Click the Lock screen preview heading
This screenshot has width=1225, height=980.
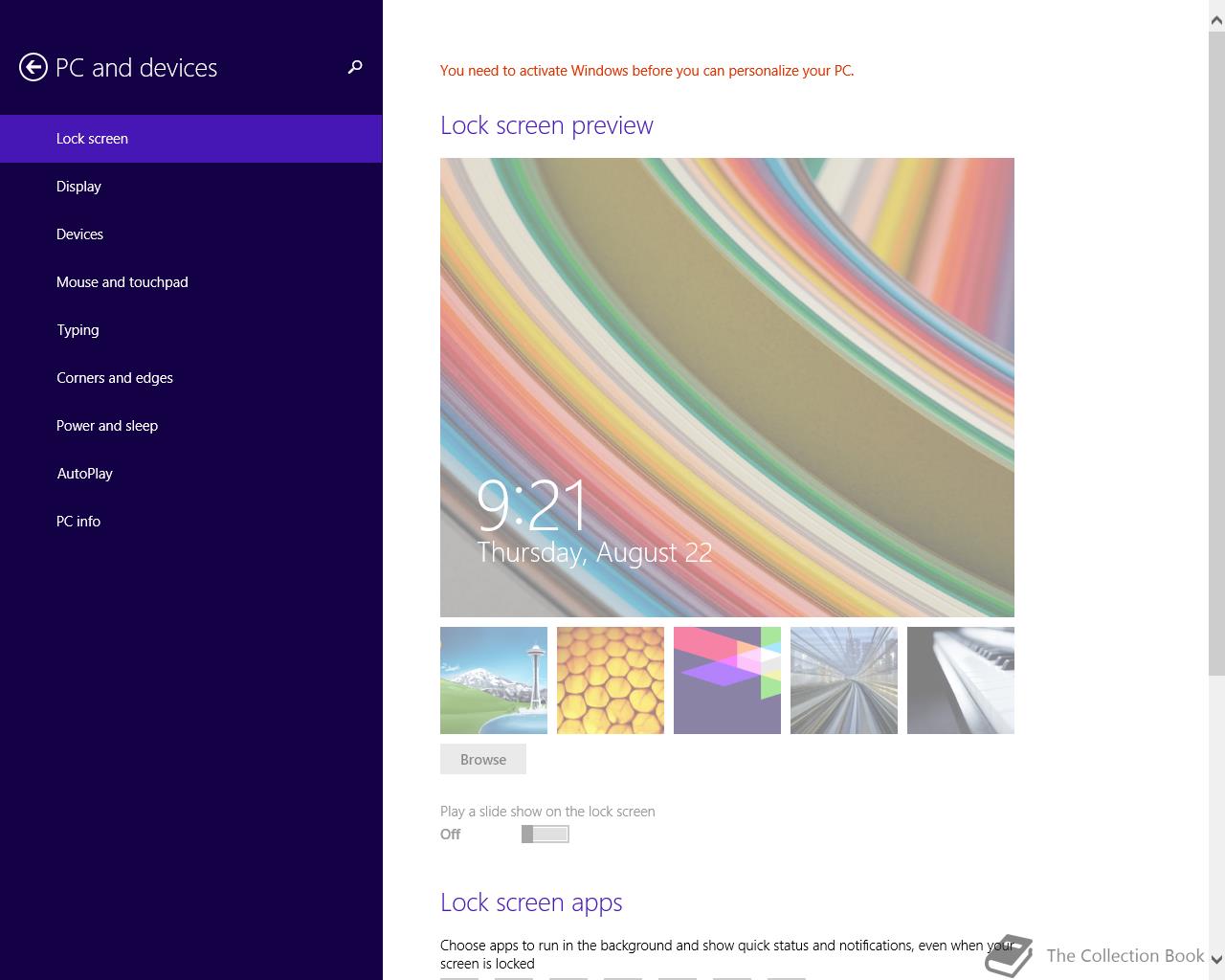point(546,125)
